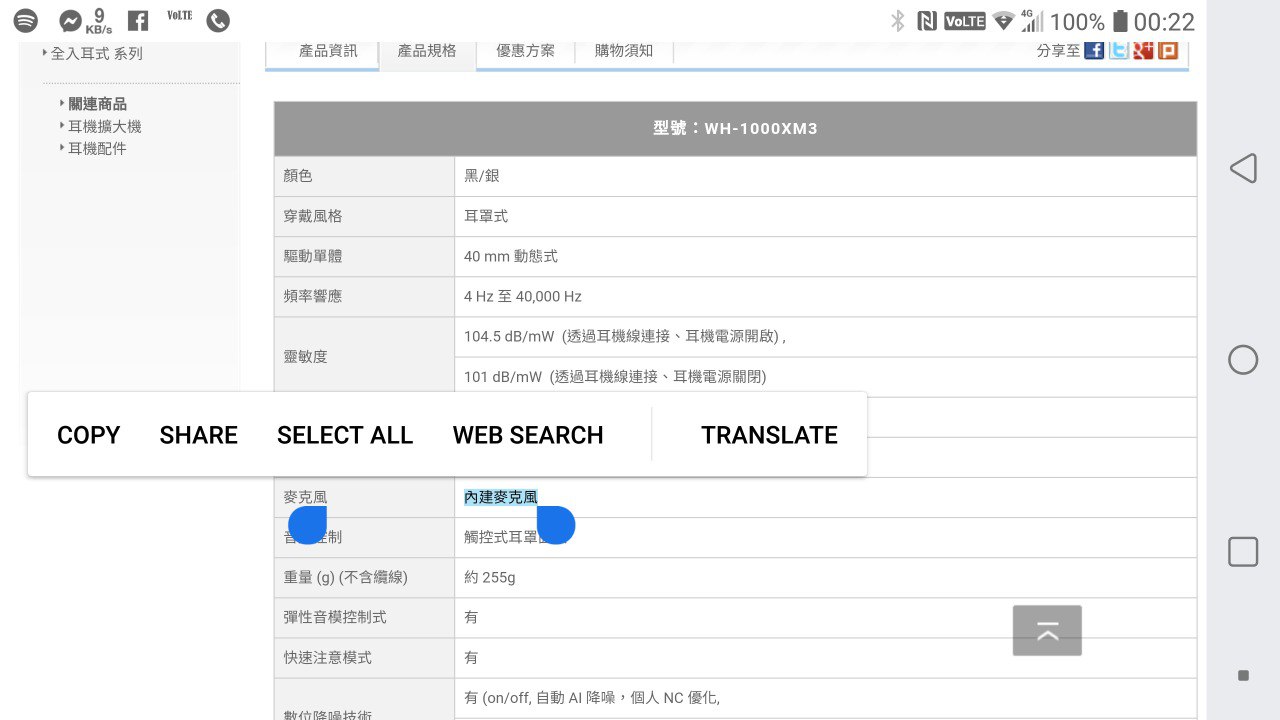Image resolution: width=1280 pixels, height=720 pixels.
Task: Click the 有 value in 快速注意模式 row
Action: tap(471, 657)
